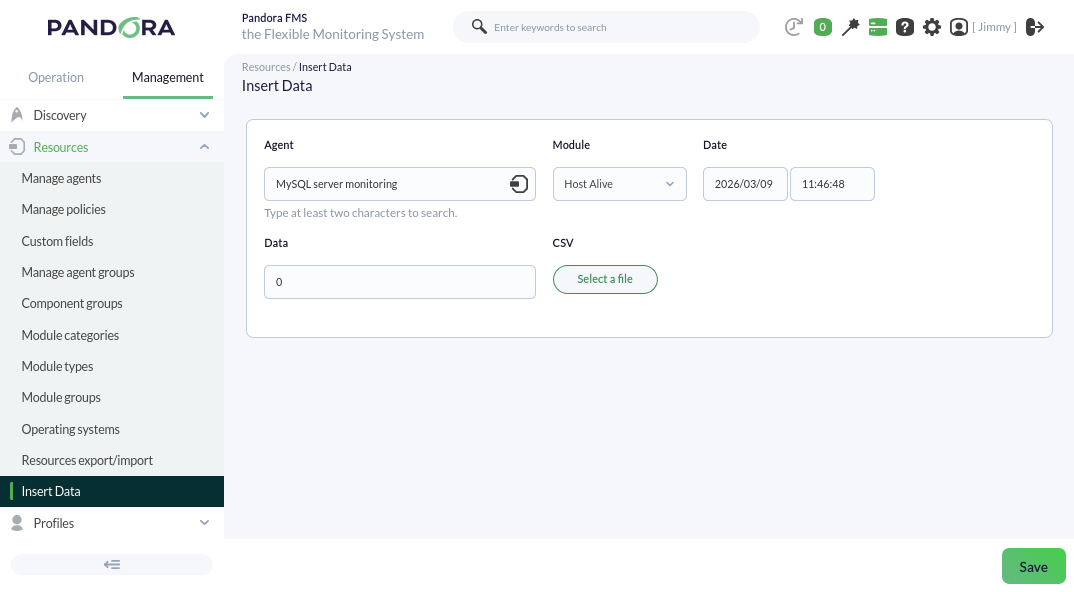Open the user profile avatar icon
1074x592 pixels.
point(959,27)
